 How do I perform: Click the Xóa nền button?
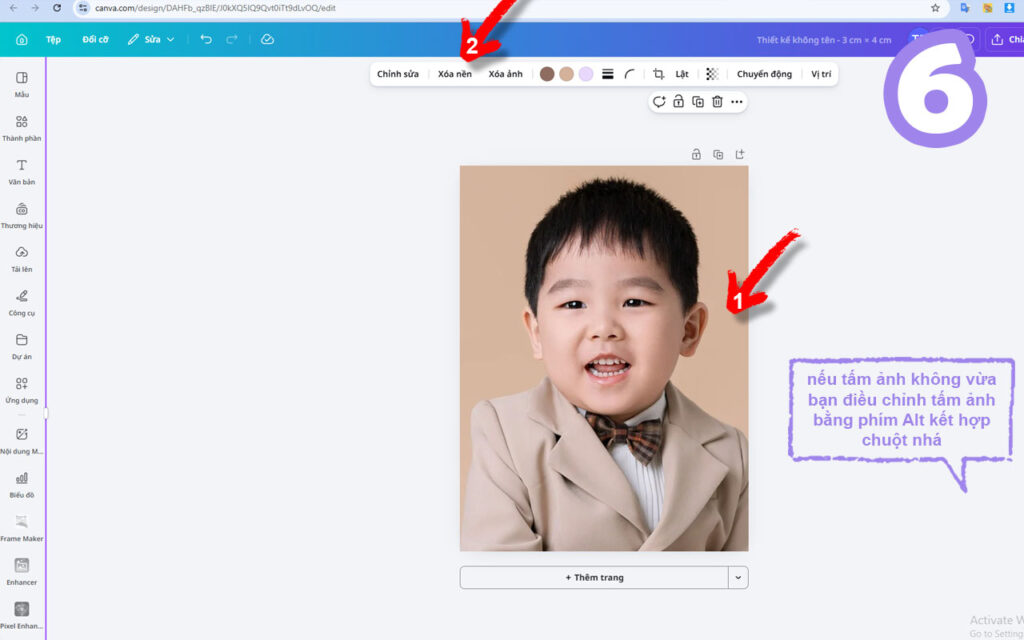pos(455,74)
